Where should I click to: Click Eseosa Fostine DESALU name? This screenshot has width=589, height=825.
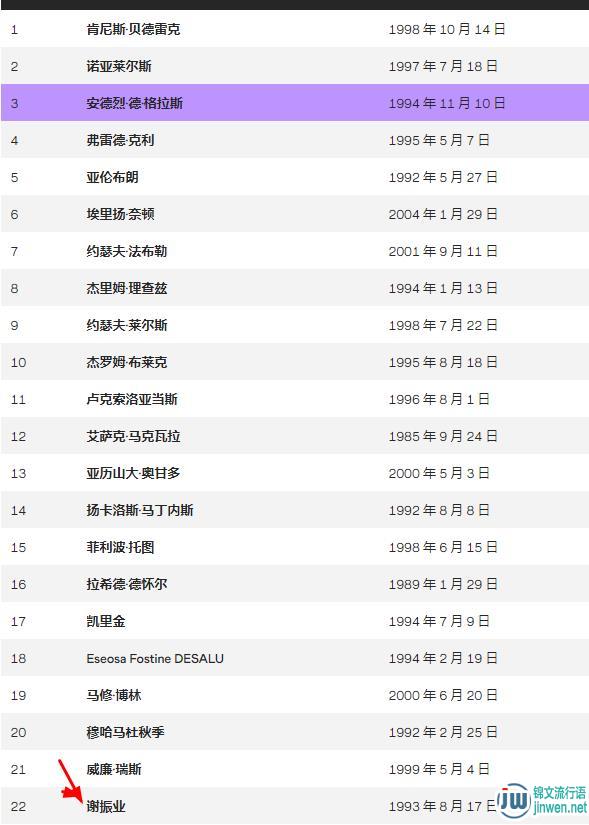click(155, 658)
